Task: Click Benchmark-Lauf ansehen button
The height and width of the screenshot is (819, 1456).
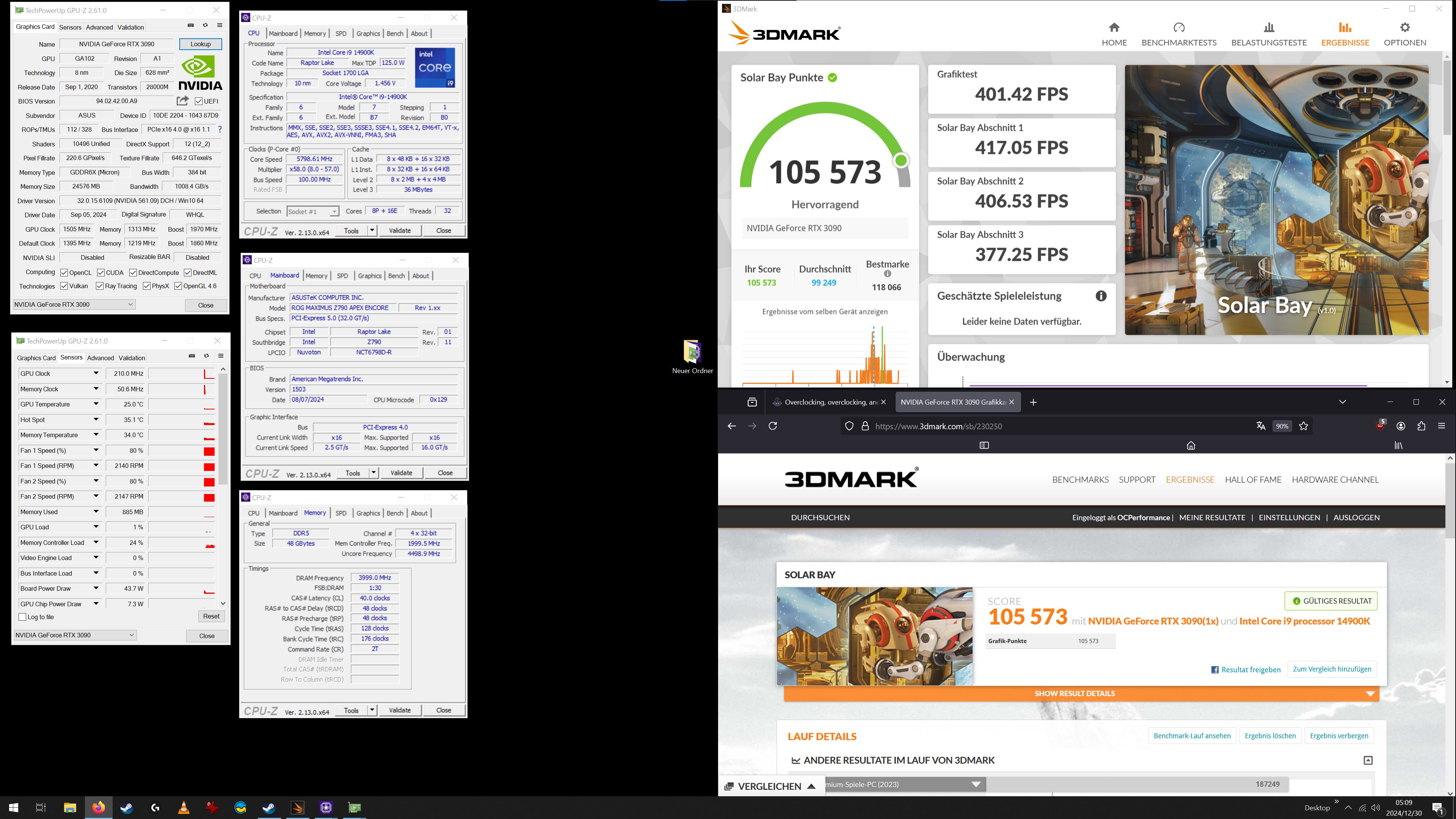Action: 1192,735
